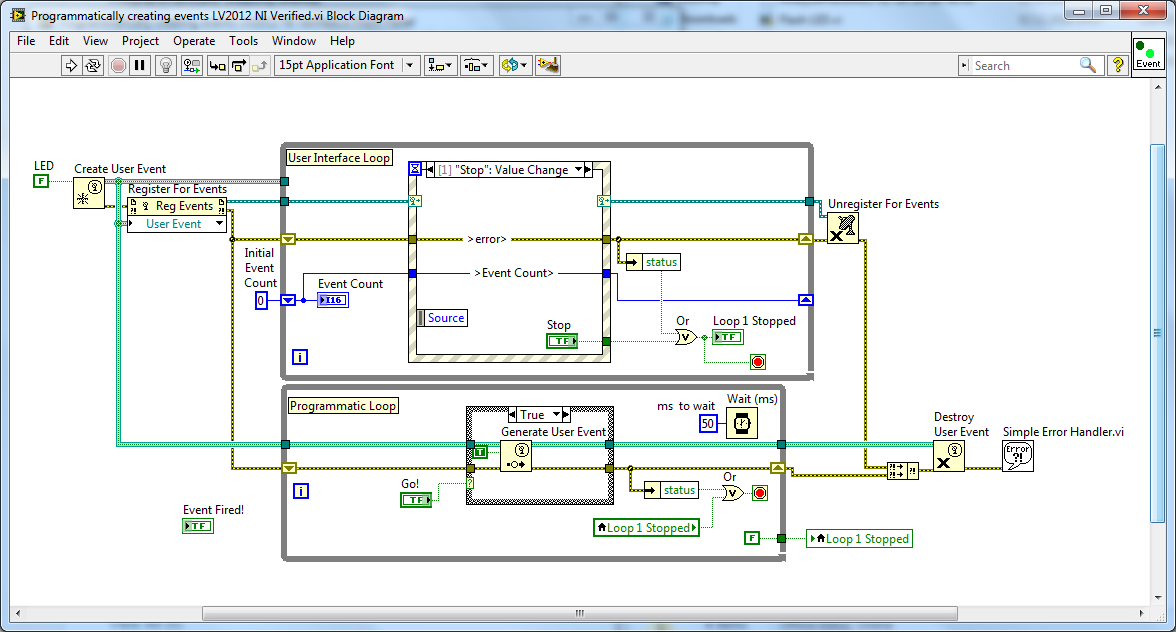The image size is (1176, 632).
Task: Open the event case selector dropdown arrow
Action: pyautogui.click(x=578, y=170)
